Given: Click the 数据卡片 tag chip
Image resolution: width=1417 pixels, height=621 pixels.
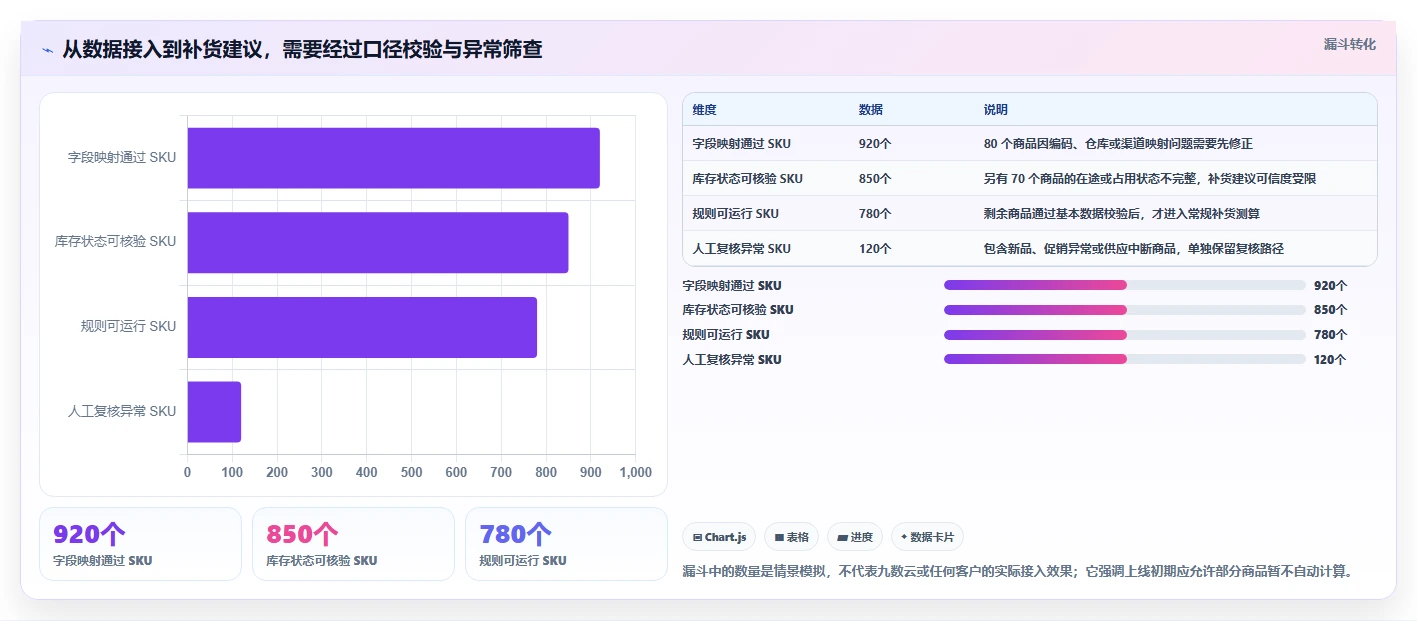Looking at the screenshot, I should coord(927,537).
